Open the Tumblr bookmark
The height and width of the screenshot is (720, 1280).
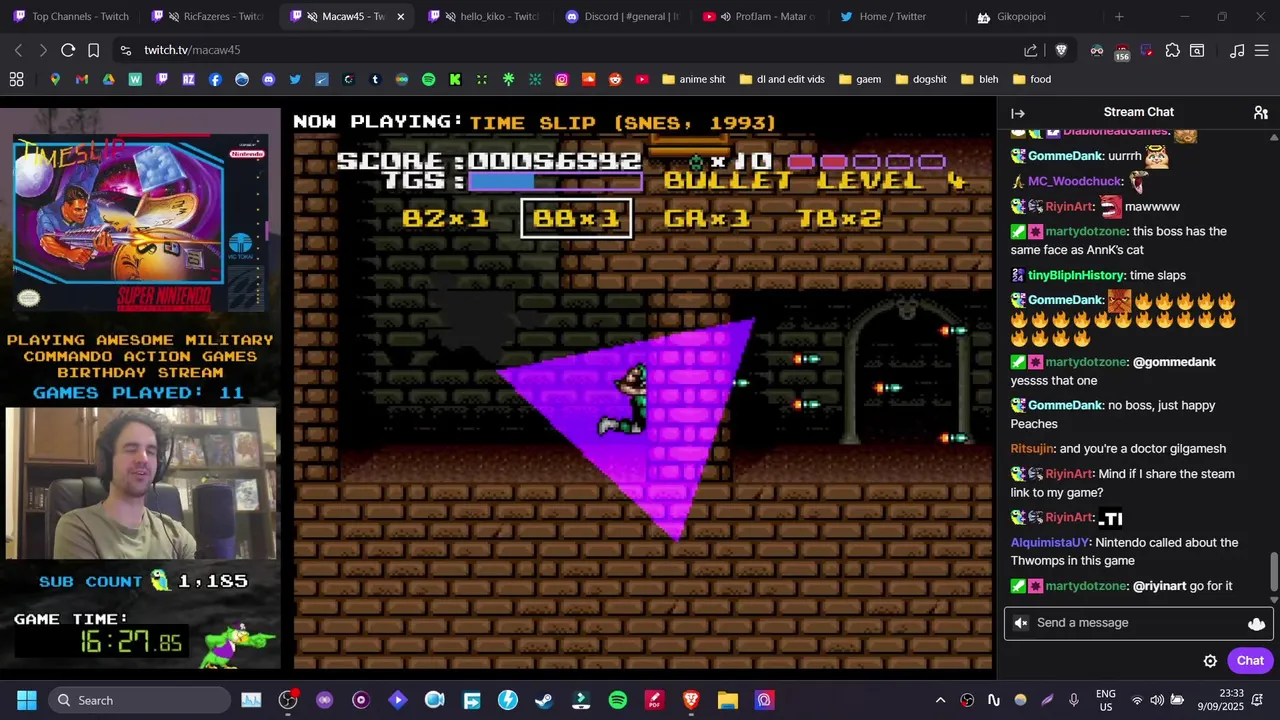[375, 79]
